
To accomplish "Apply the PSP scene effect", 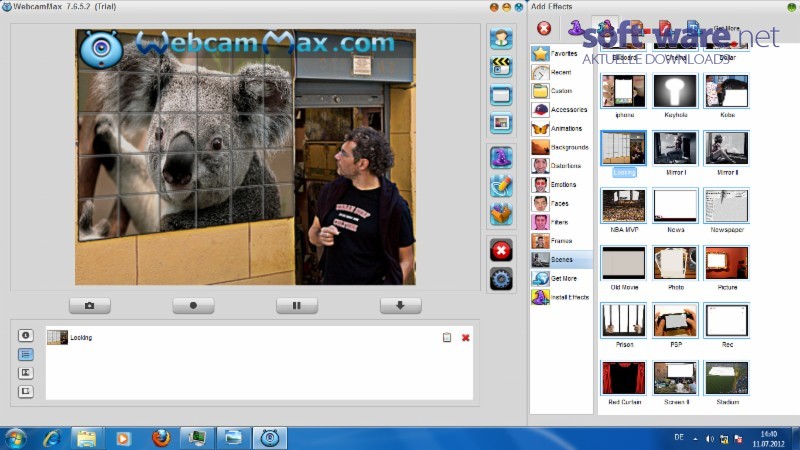I will click(675, 320).
